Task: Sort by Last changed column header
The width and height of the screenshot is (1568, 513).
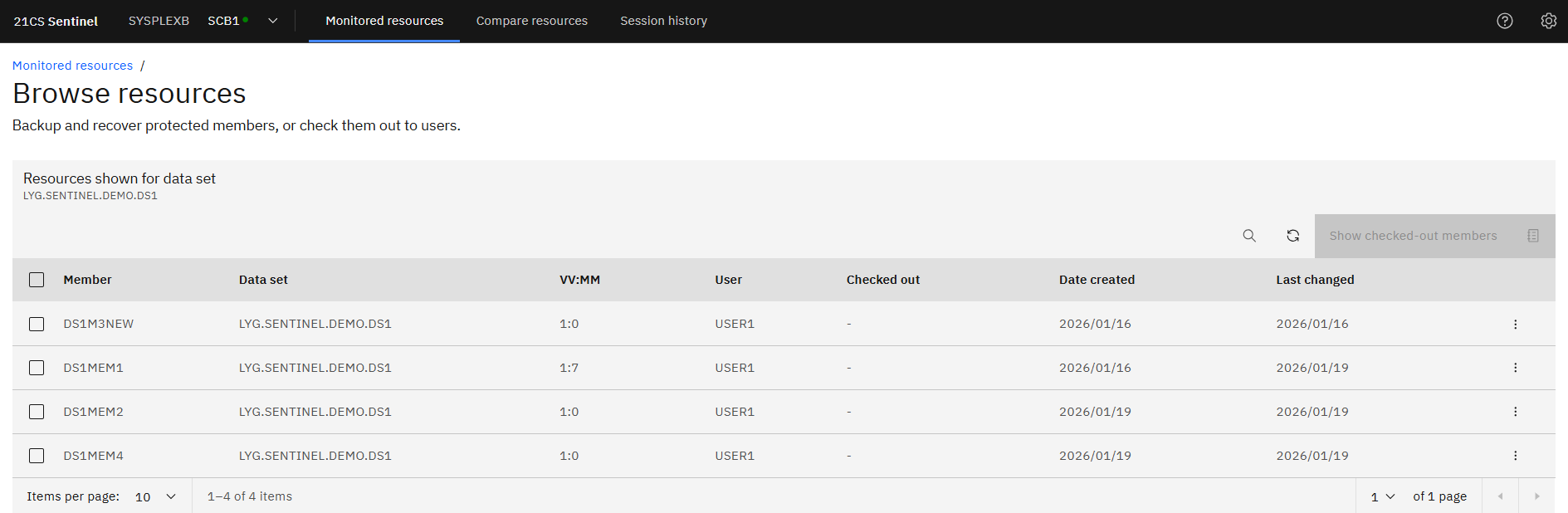Action: click(1315, 280)
